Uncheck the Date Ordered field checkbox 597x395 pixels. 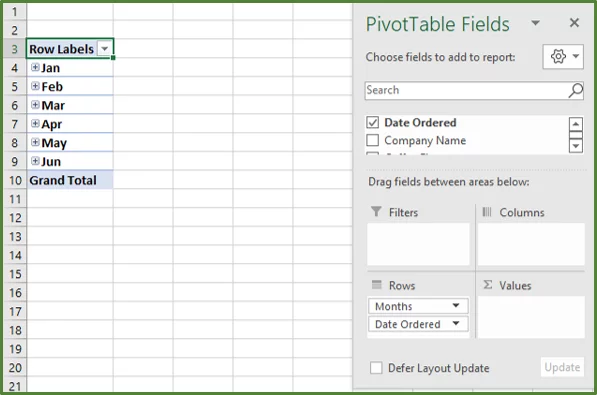pyautogui.click(x=372, y=122)
